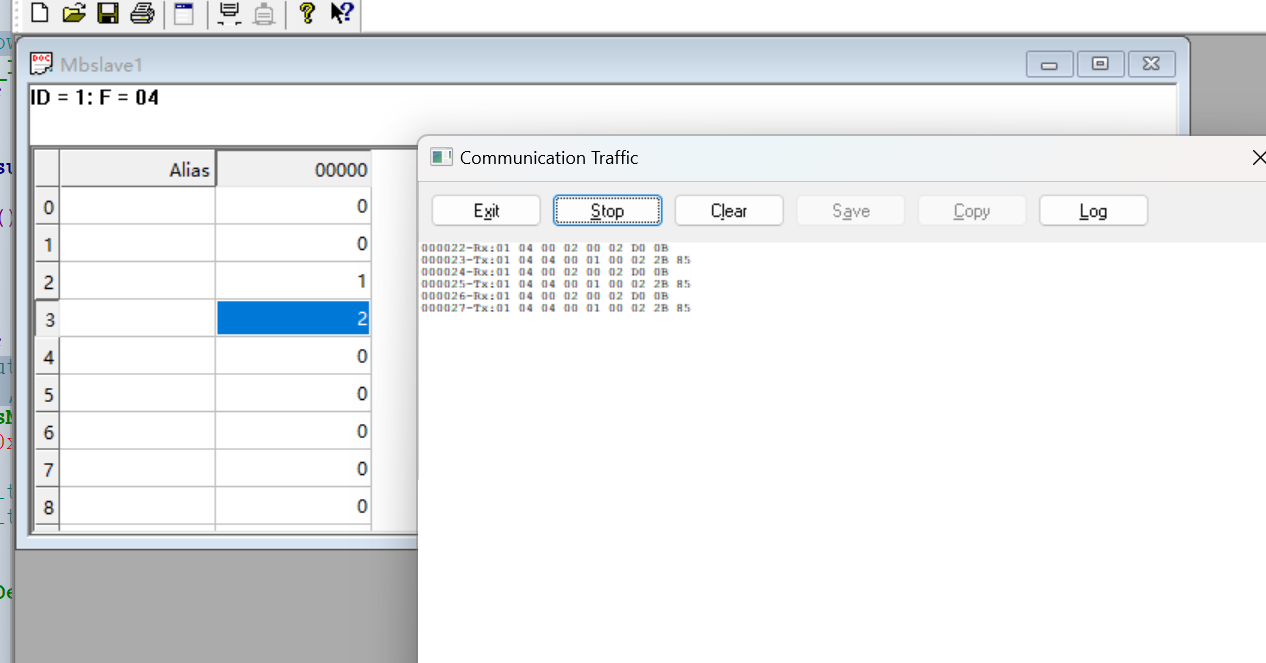Screen dimensions: 1266x663
Task: Click the disconnect icon in toolbar
Action: [x=263, y=13]
